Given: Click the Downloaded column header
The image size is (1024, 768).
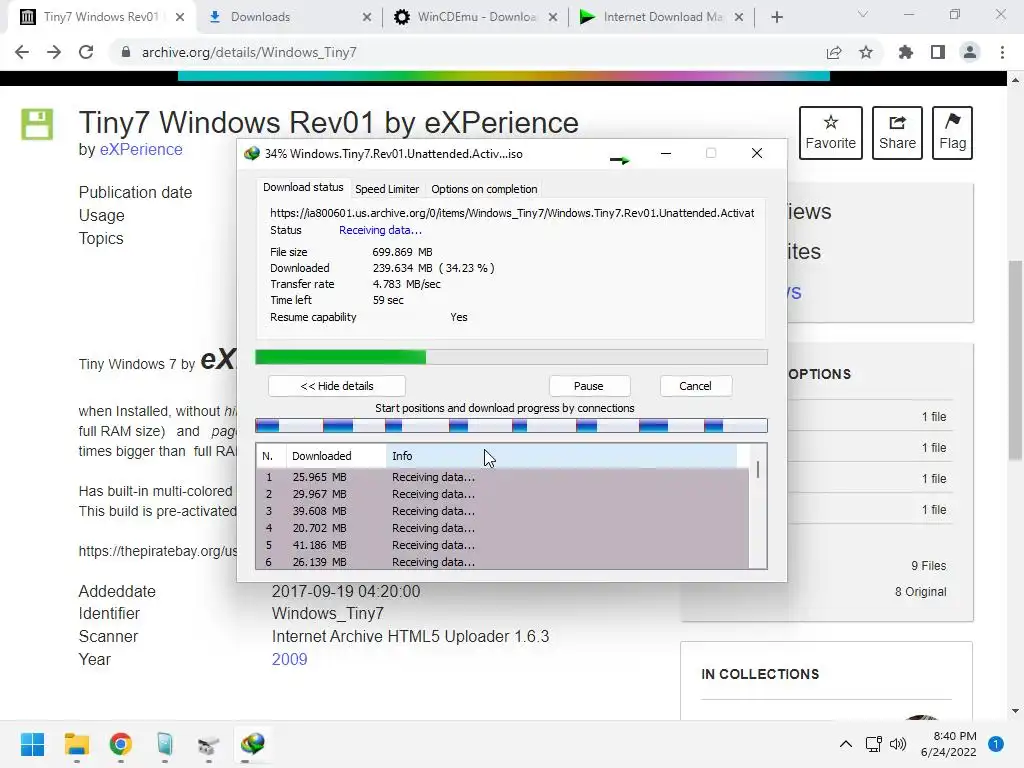Looking at the screenshot, I should 336,456.
